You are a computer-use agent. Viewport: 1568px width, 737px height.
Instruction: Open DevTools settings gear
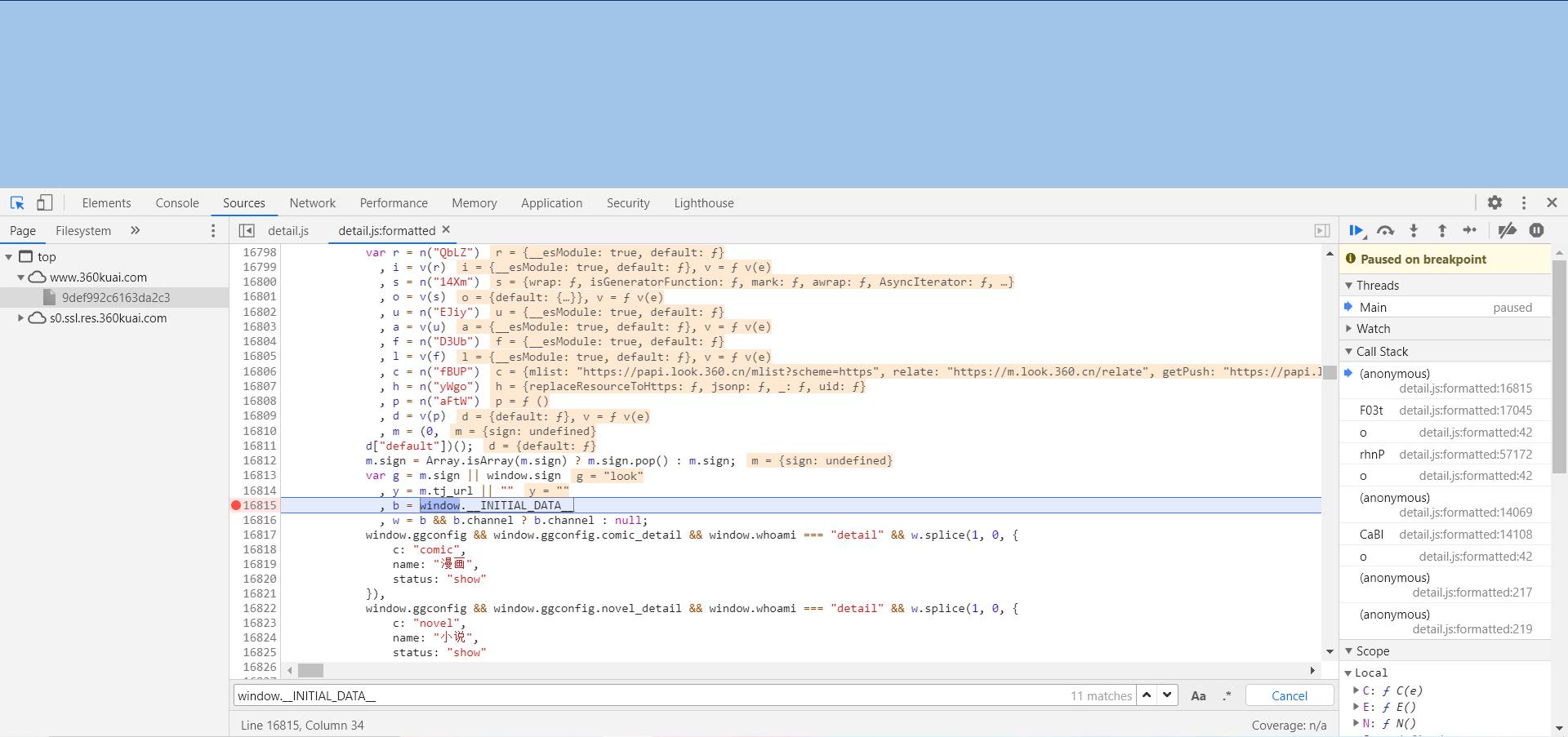click(1494, 202)
